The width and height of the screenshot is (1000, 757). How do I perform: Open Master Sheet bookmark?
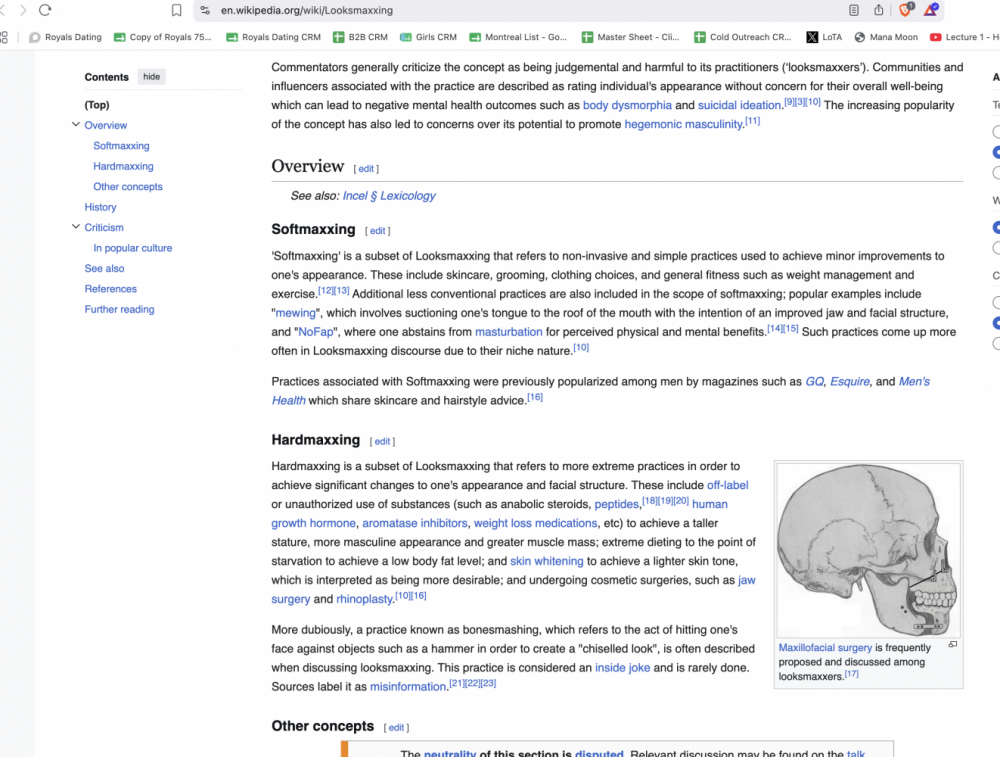tap(631, 37)
